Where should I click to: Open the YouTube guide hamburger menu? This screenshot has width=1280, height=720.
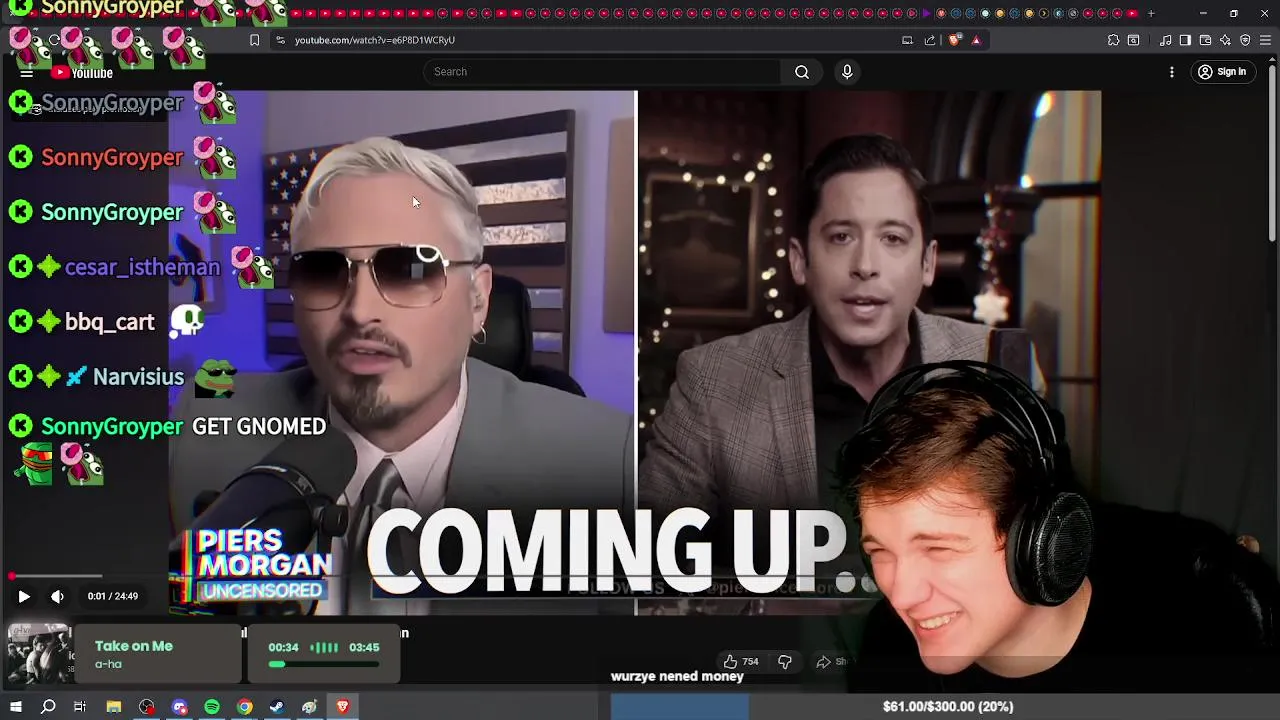point(27,72)
